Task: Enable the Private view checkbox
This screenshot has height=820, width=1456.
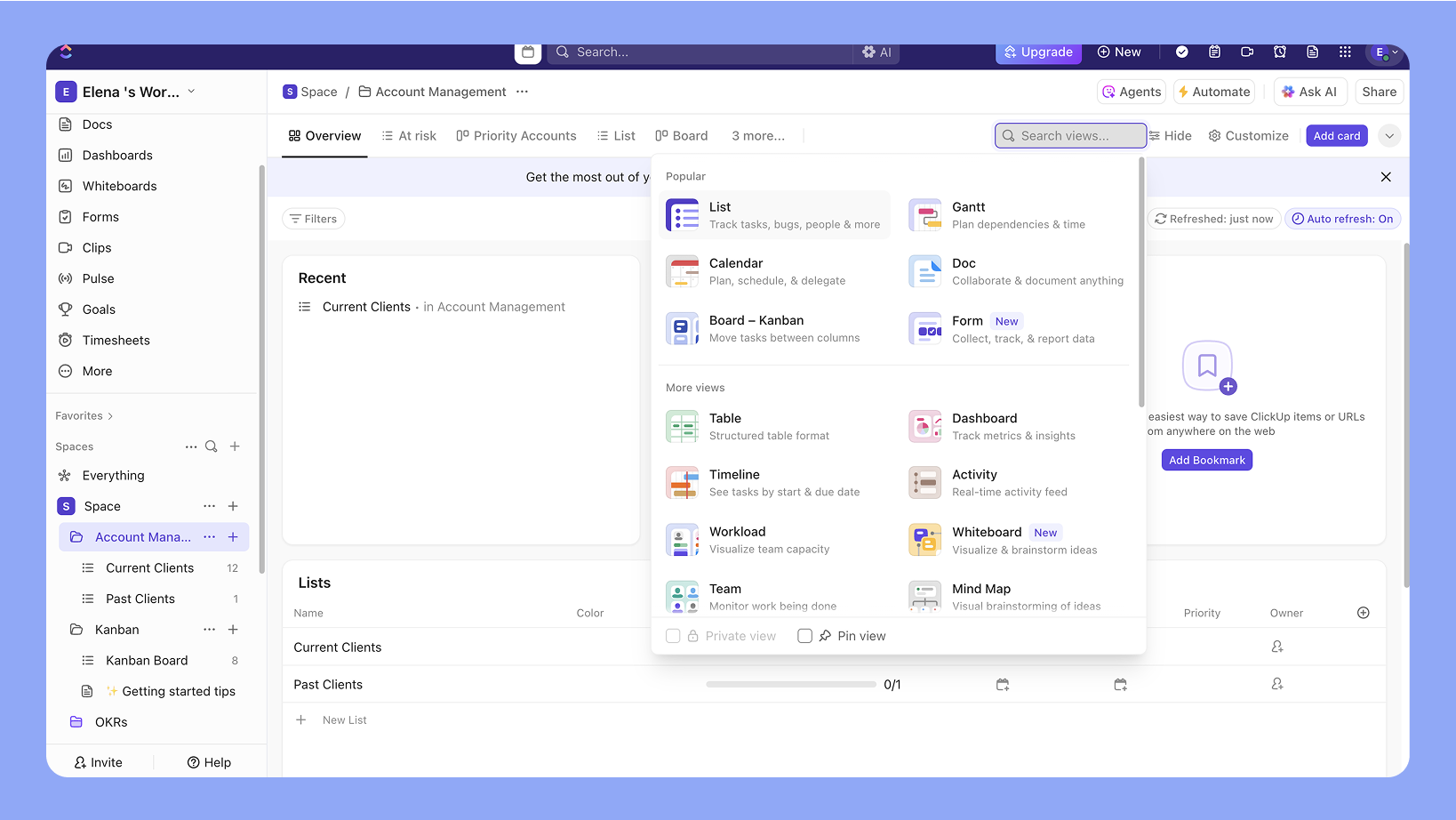Action: [x=673, y=636]
